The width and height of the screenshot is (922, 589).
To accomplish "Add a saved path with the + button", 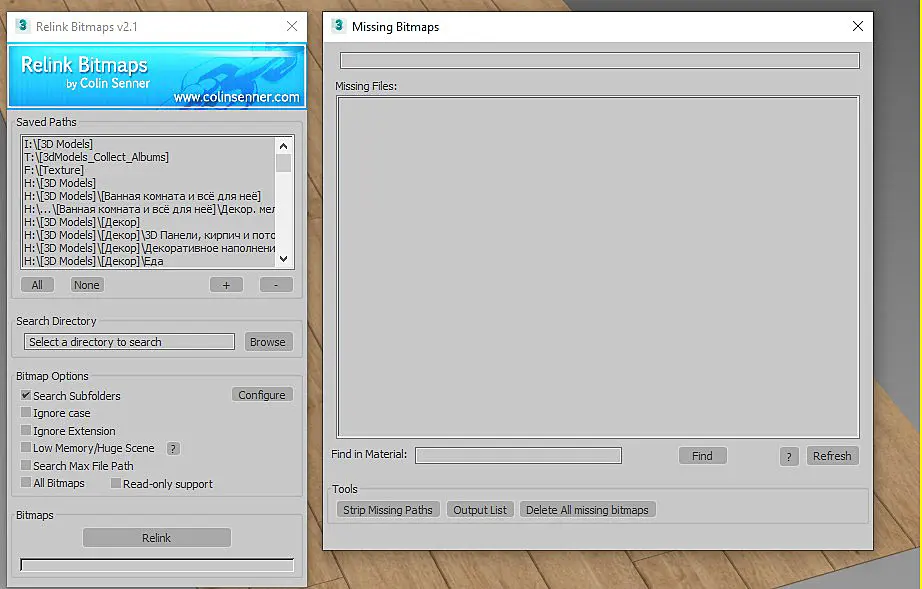I will [x=226, y=285].
